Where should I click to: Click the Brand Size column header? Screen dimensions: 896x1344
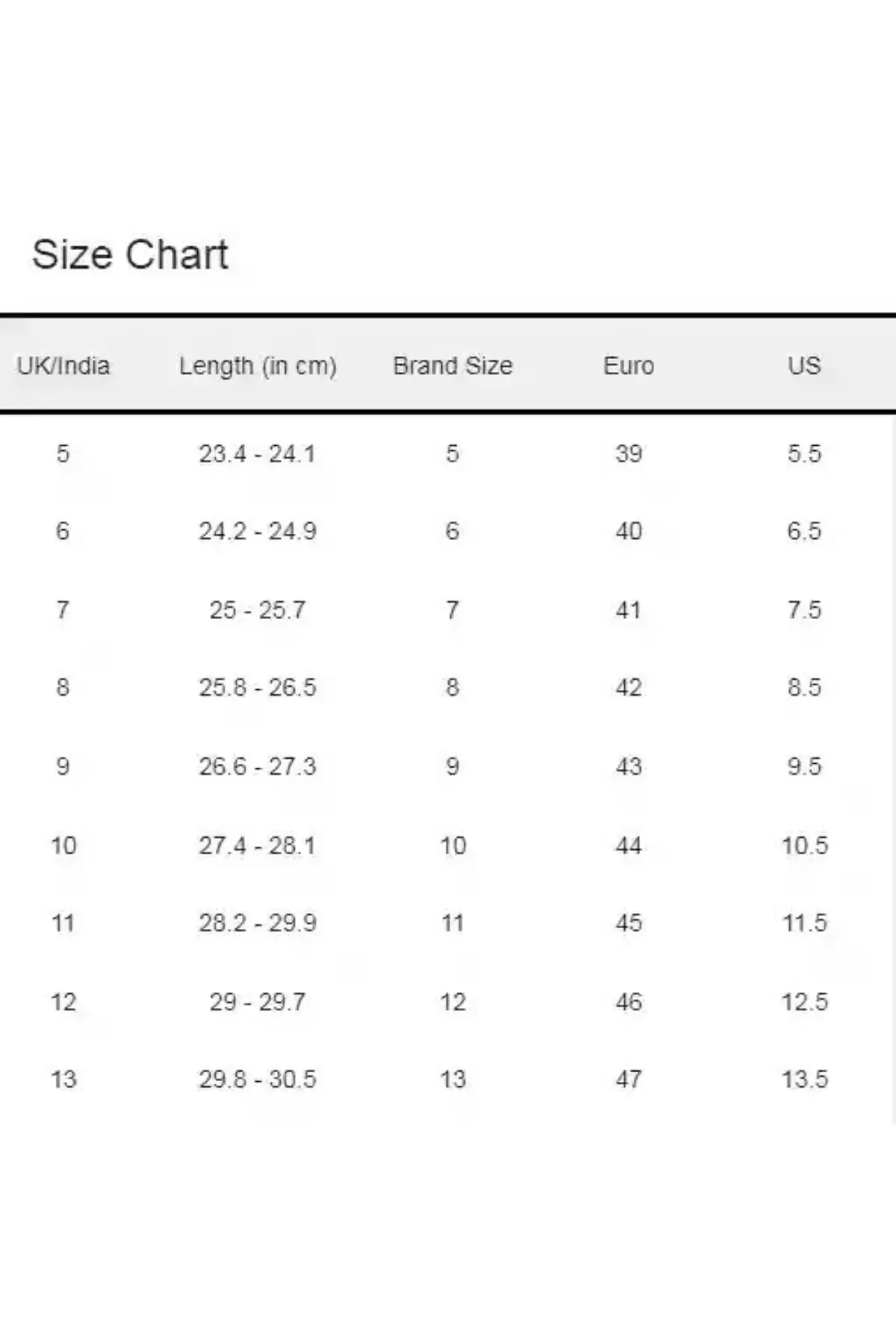click(452, 366)
